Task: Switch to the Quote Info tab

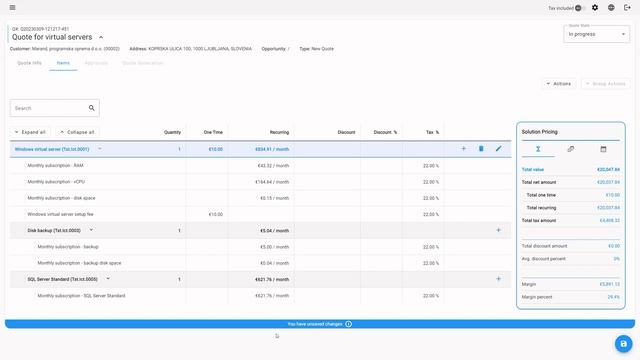Action: [x=29, y=63]
